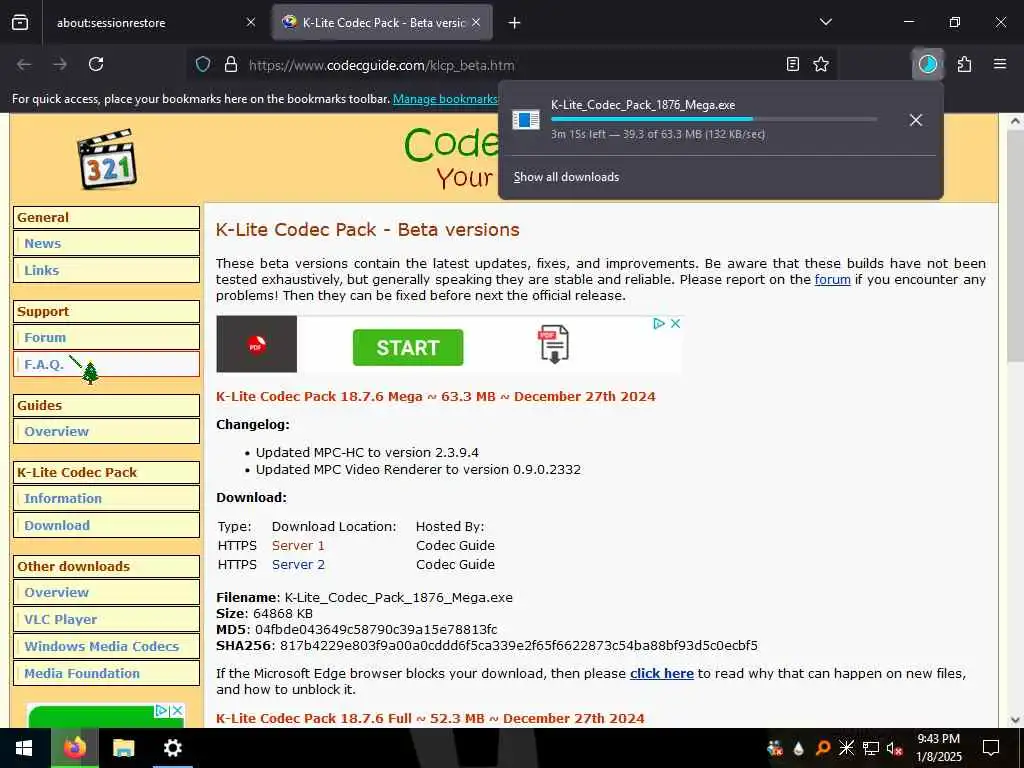The image size is (1024, 768).
Task: Cancel the K-Lite download with X
Action: click(916, 120)
